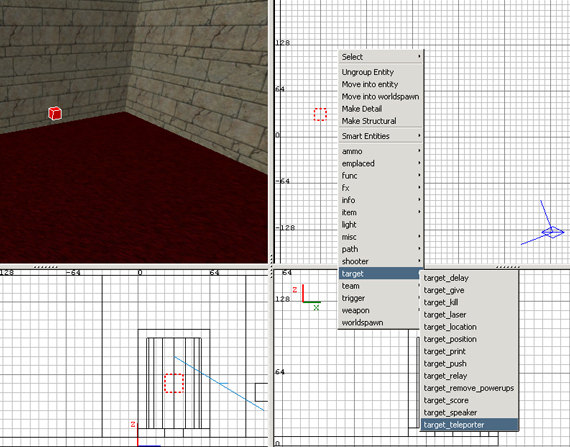Click Move into worldspawn option
This screenshot has width=570, height=447.
pyautogui.click(x=381, y=97)
